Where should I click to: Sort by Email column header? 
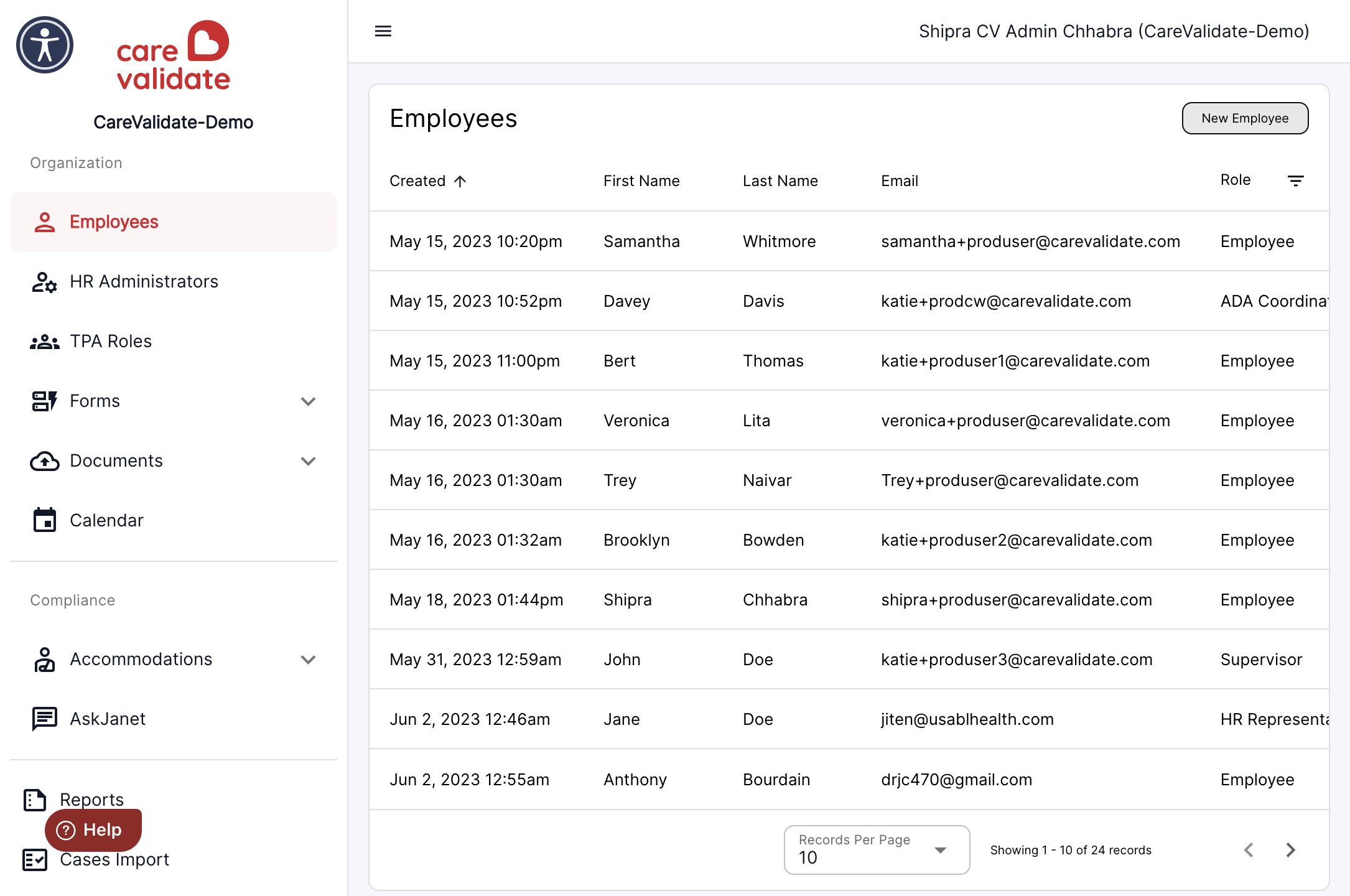[900, 181]
